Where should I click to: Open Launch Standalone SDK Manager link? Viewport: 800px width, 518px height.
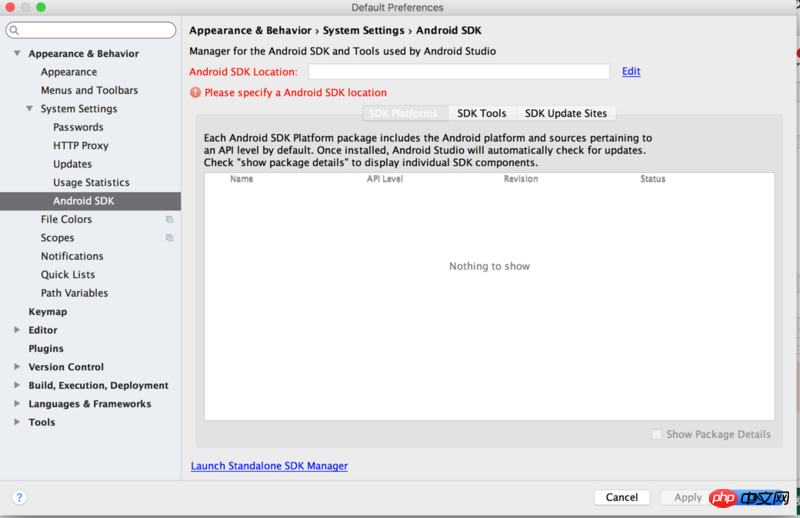pos(269,466)
